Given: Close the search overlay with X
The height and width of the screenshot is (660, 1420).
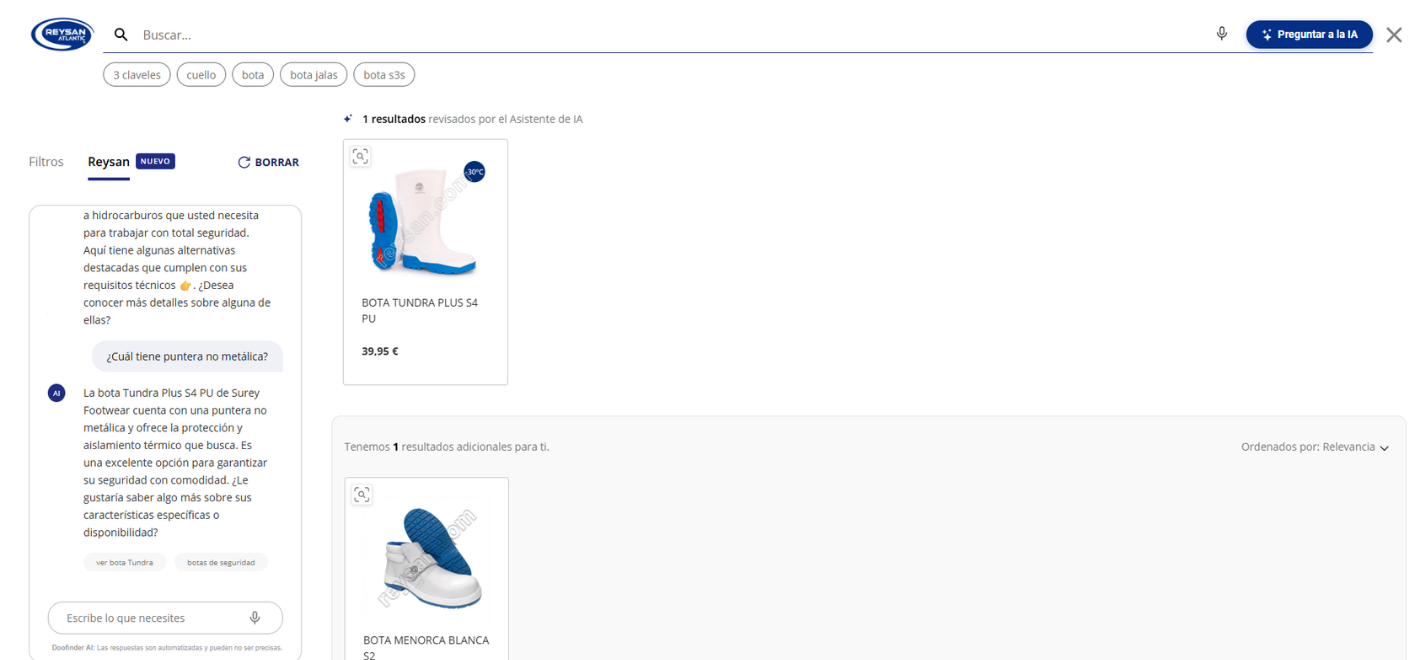Looking at the screenshot, I should 1394,35.
